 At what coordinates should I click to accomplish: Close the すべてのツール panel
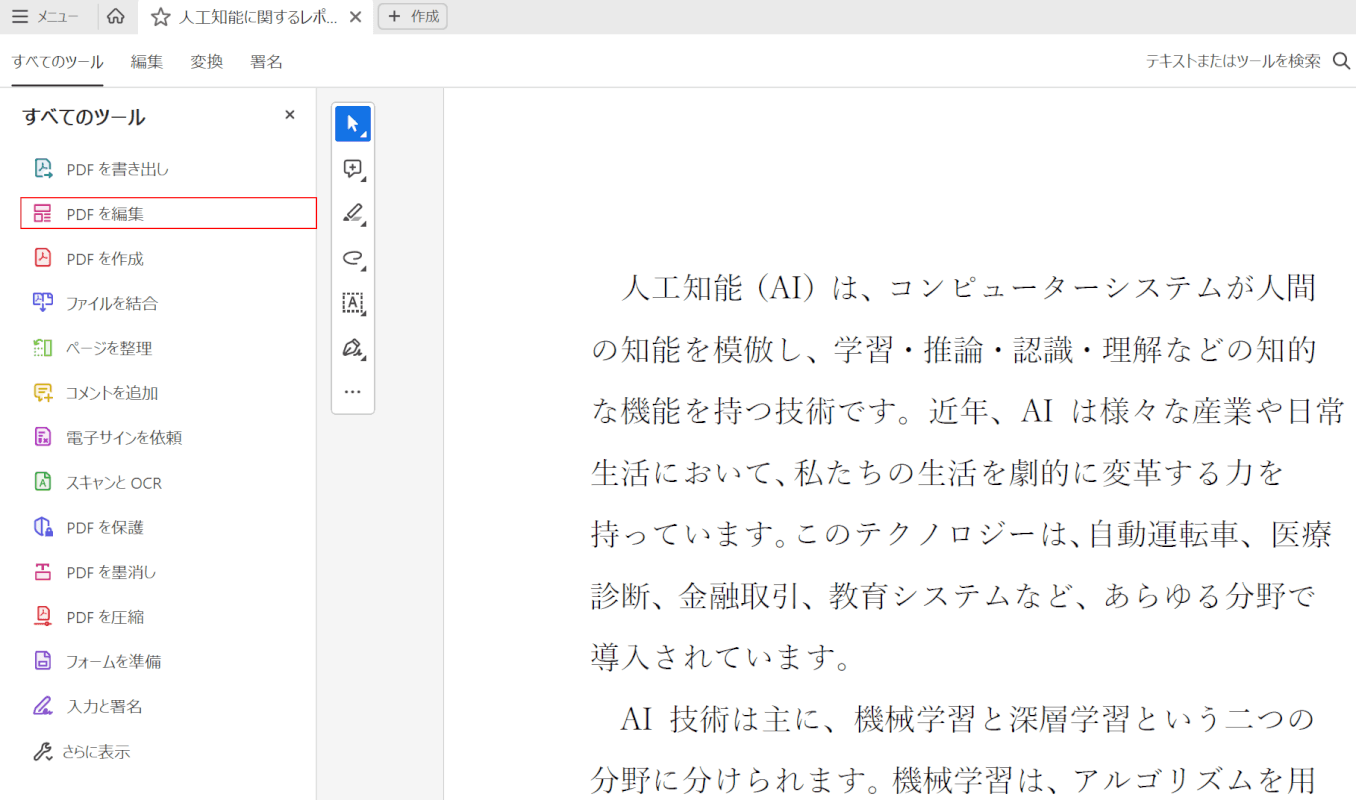click(290, 115)
